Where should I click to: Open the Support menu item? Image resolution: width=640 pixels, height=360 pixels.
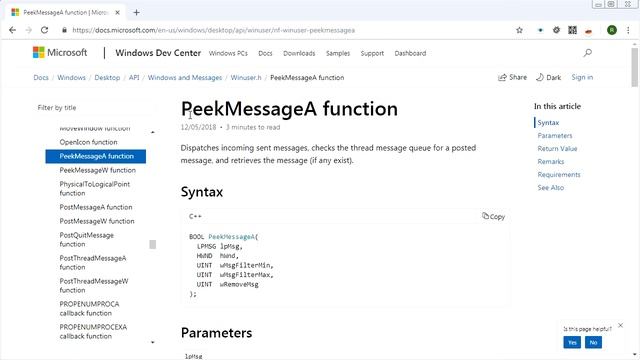pyautogui.click(x=372, y=53)
